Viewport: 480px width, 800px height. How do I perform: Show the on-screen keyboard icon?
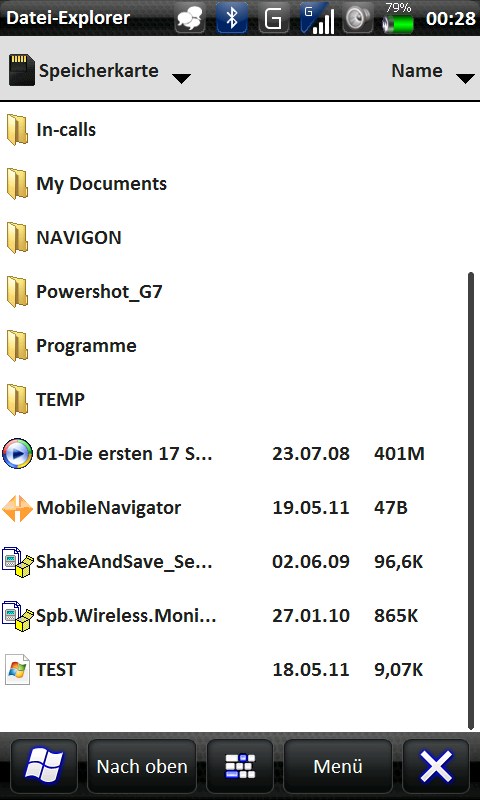[240, 766]
